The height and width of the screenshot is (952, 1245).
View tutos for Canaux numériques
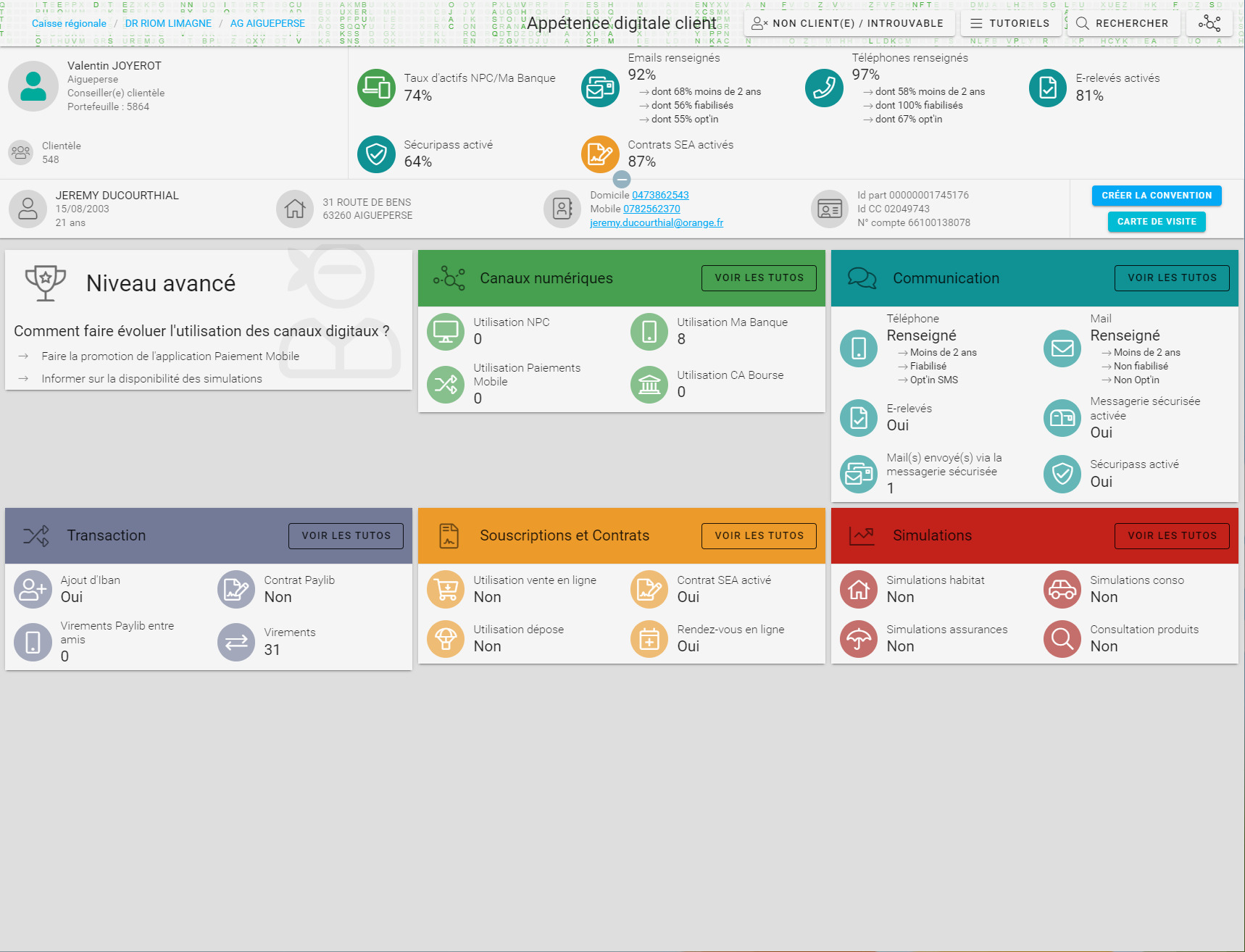(759, 277)
